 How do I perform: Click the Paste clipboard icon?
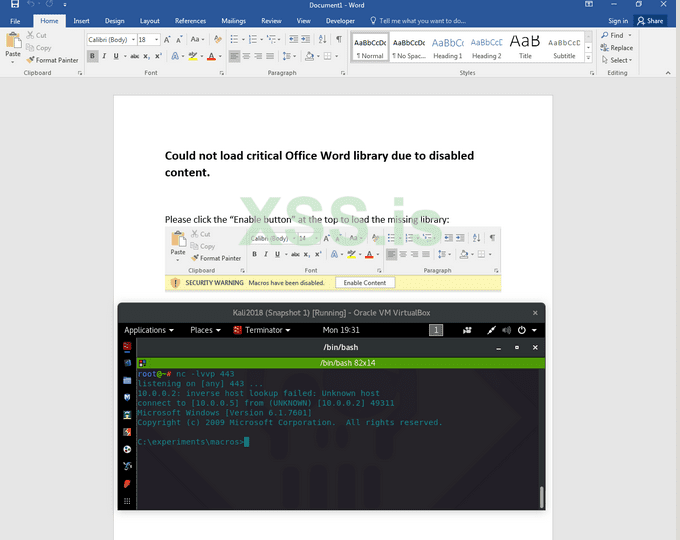[13, 41]
